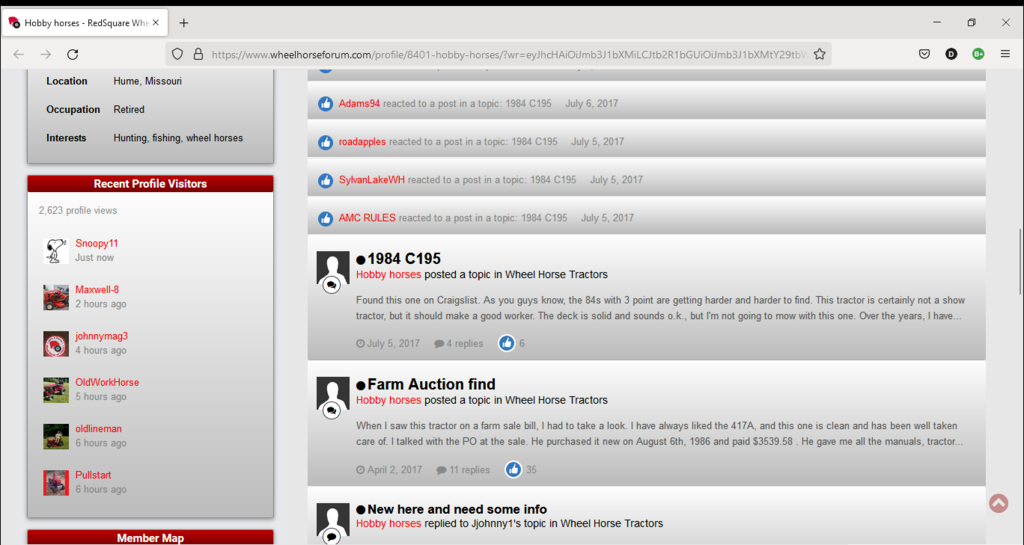Image resolution: width=1024 pixels, height=545 pixels.
Task: Click Pullstart's avatar picture
Action: [x=56, y=482]
